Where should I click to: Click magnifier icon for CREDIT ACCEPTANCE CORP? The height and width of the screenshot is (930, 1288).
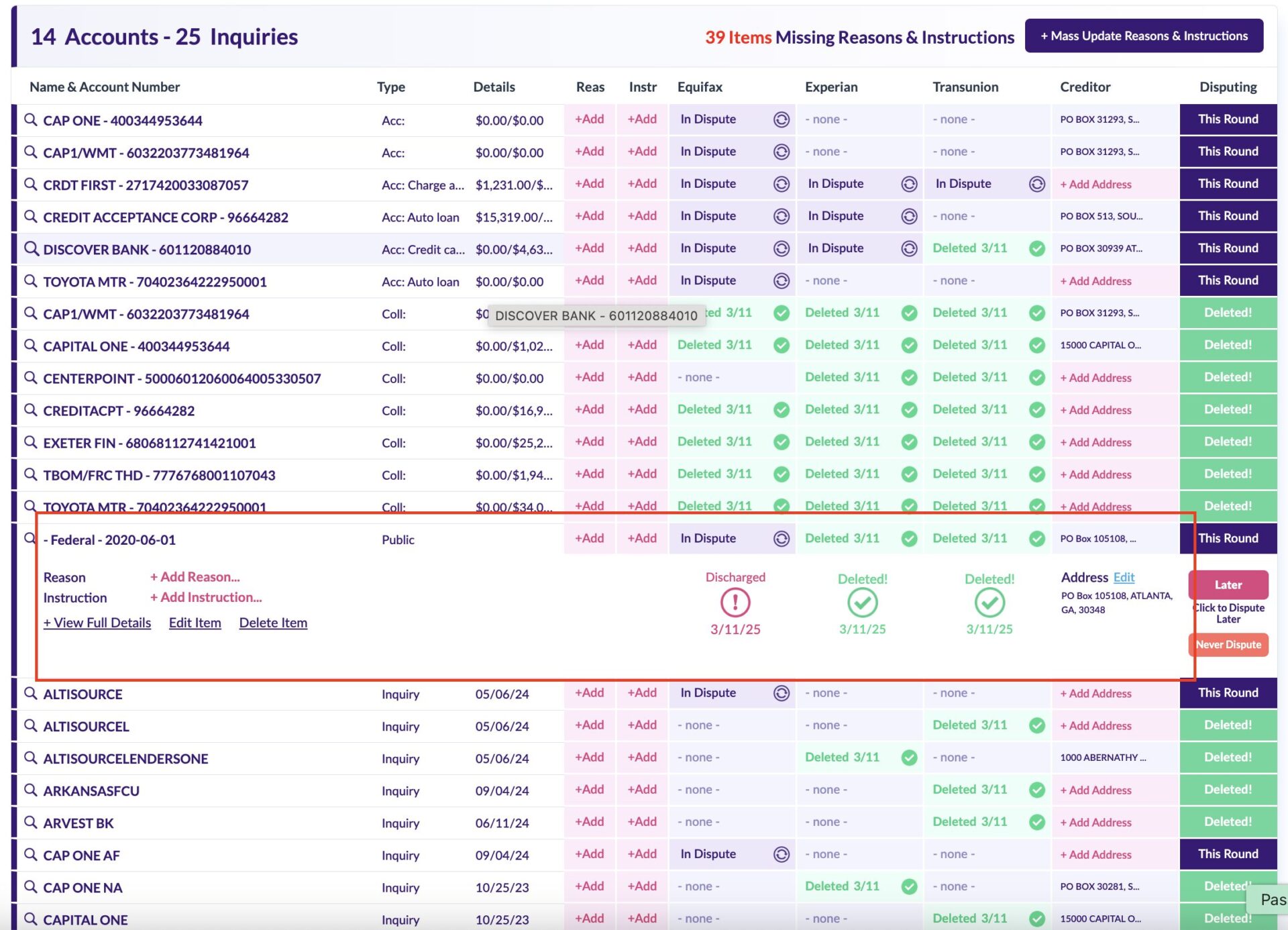tap(30, 216)
